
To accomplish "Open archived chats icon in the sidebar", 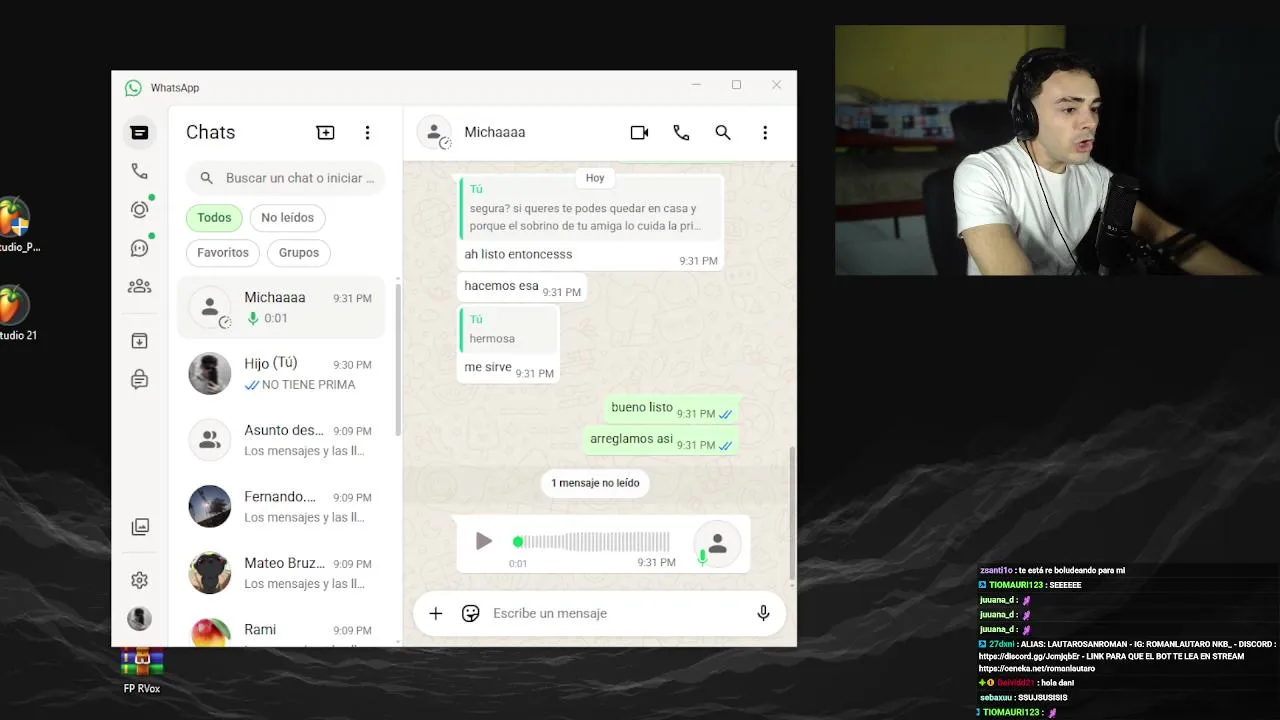I will [139, 341].
